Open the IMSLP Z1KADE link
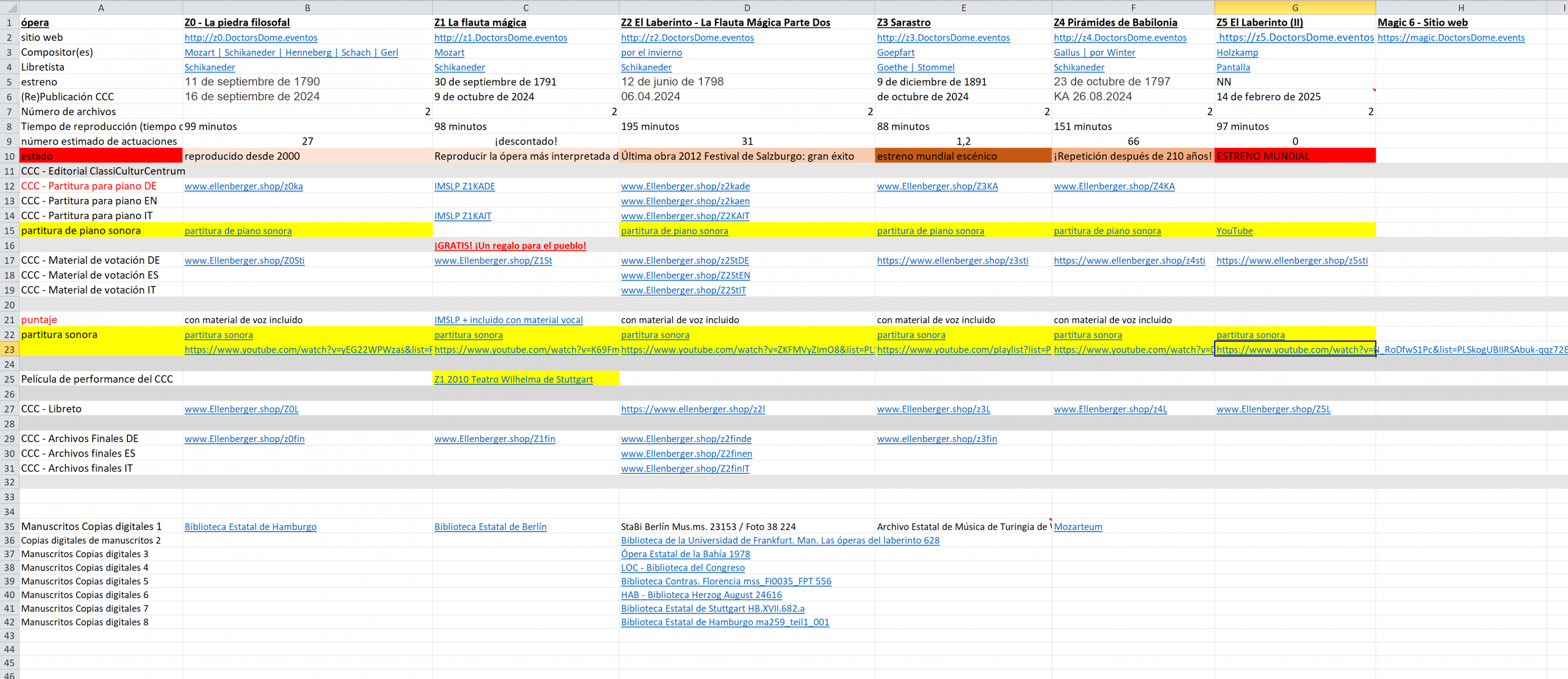 click(x=464, y=187)
